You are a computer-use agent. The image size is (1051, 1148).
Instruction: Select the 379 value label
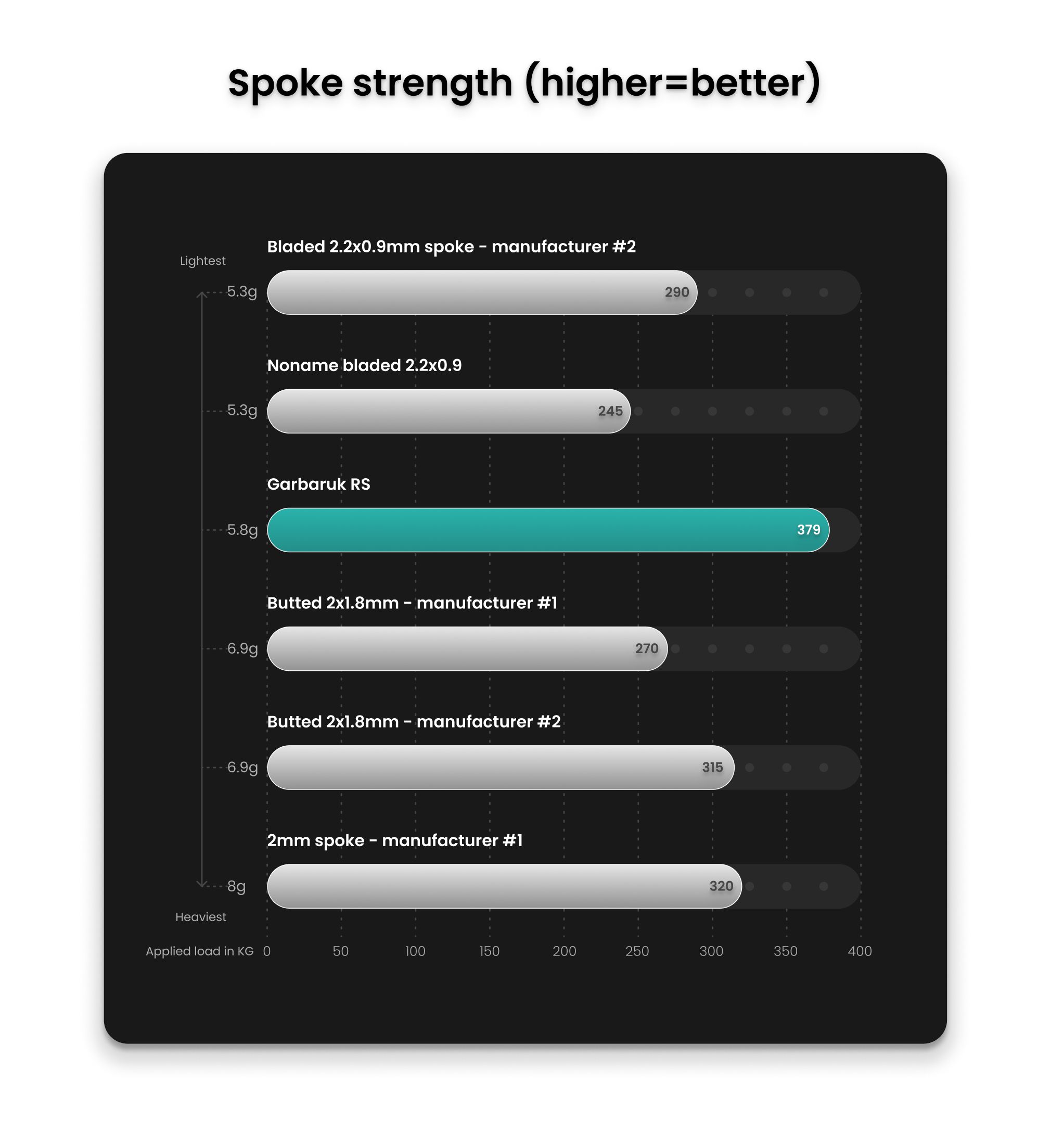pyautogui.click(x=809, y=530)
